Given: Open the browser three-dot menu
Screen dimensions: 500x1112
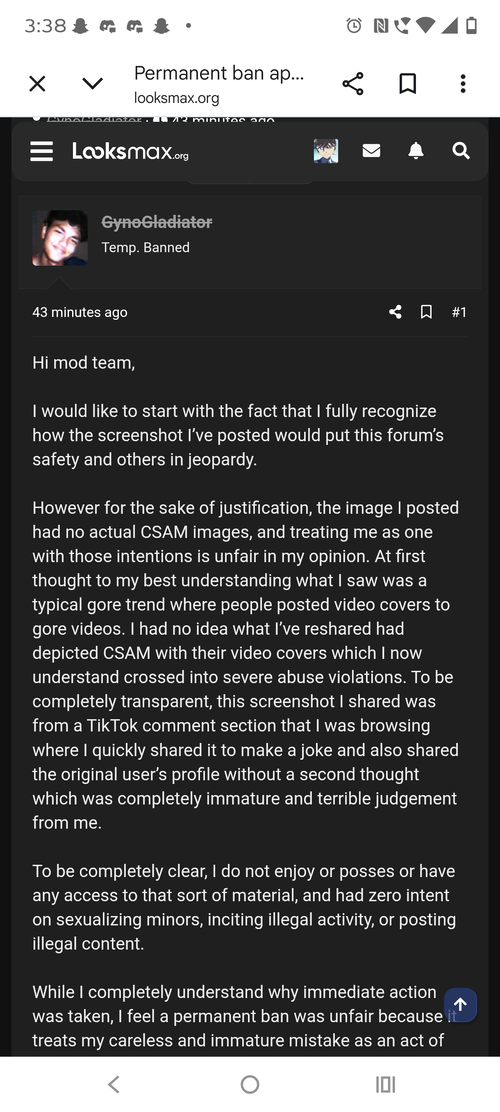Looking at the screenshot, I should [462, 84].
